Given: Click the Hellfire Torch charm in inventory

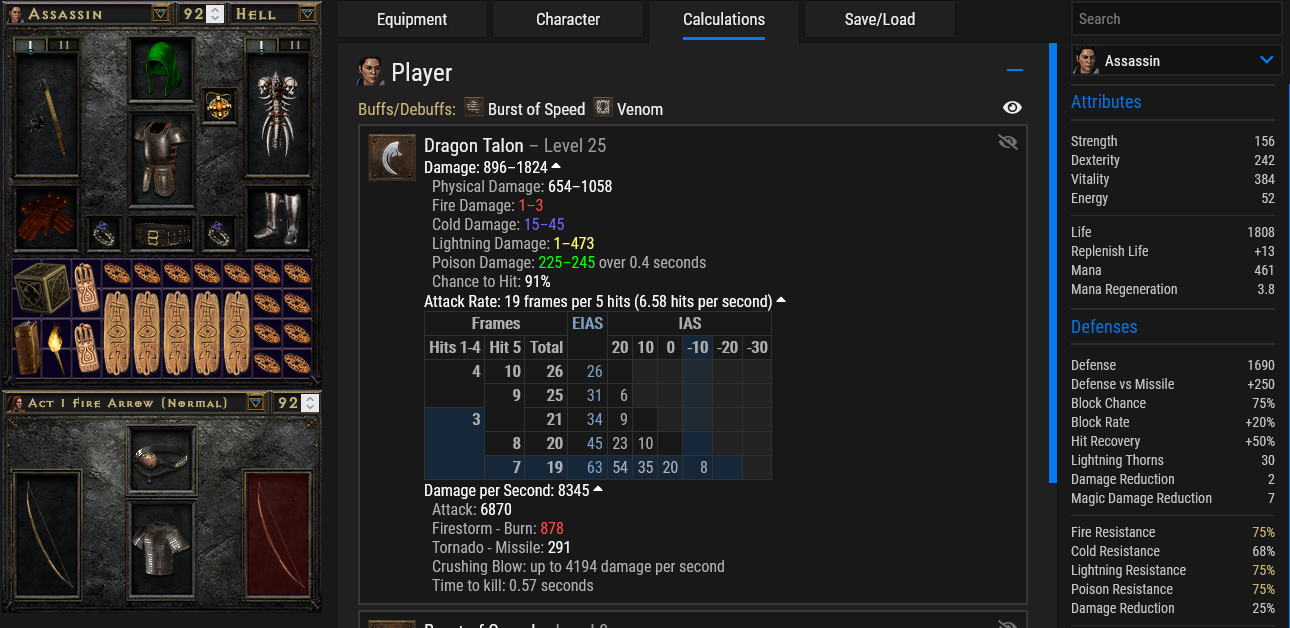Looking at the screenshot, I should click(57, 348).
